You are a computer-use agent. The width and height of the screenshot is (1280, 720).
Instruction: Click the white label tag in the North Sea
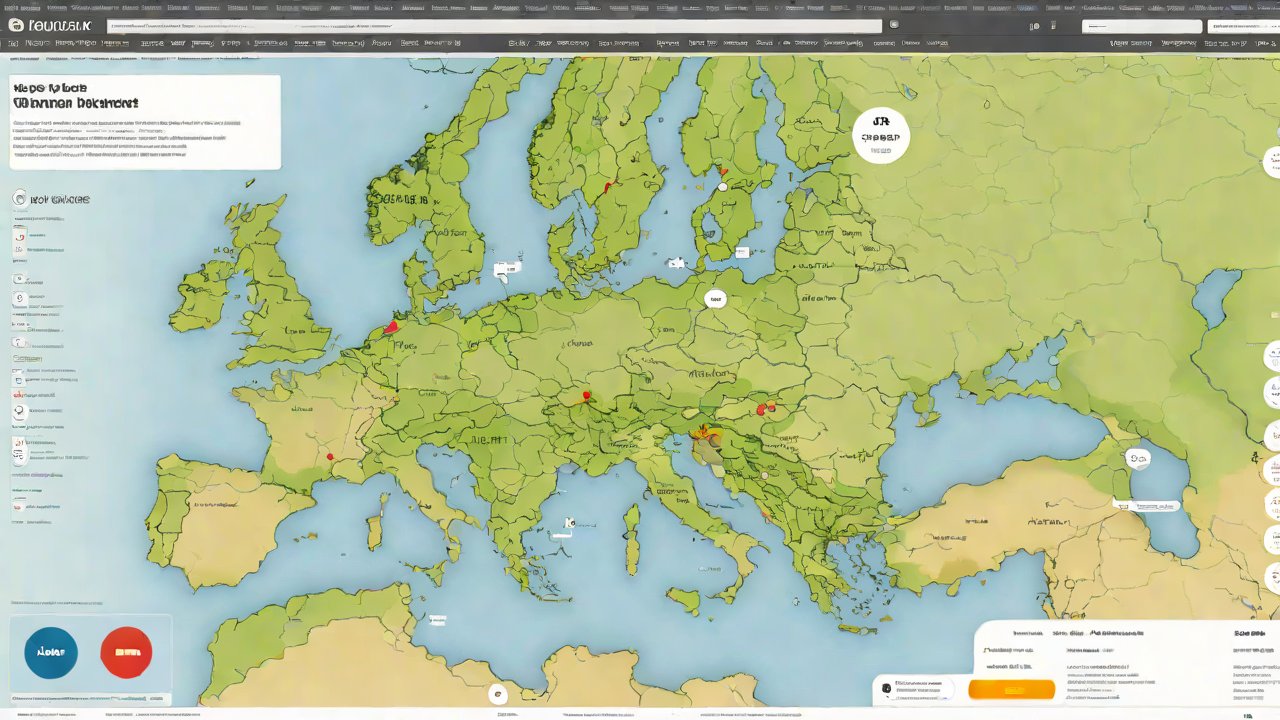point(507,268)
